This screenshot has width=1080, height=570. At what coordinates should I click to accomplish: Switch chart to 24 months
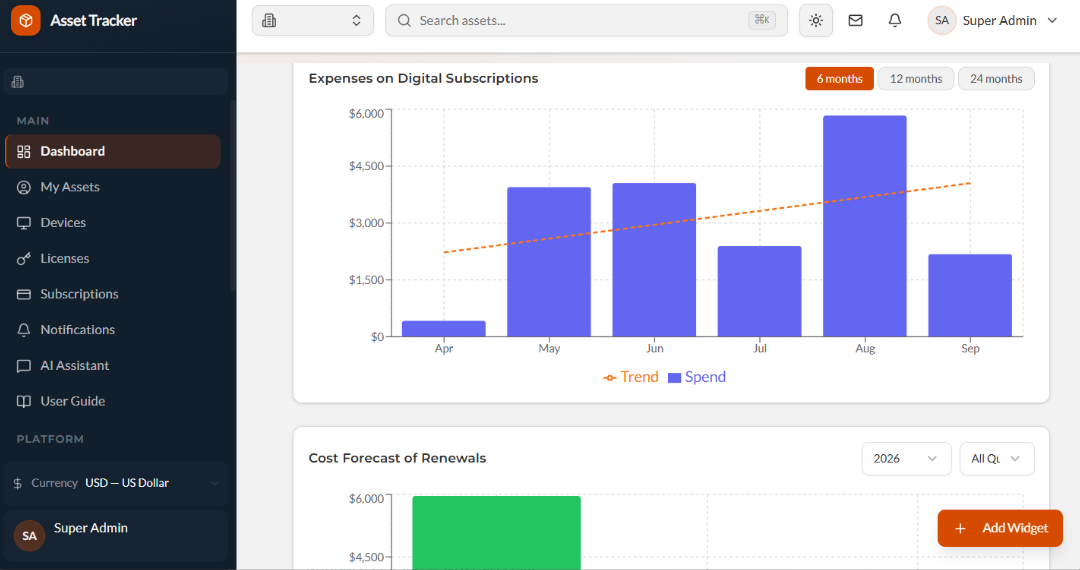tap(996, 78)
